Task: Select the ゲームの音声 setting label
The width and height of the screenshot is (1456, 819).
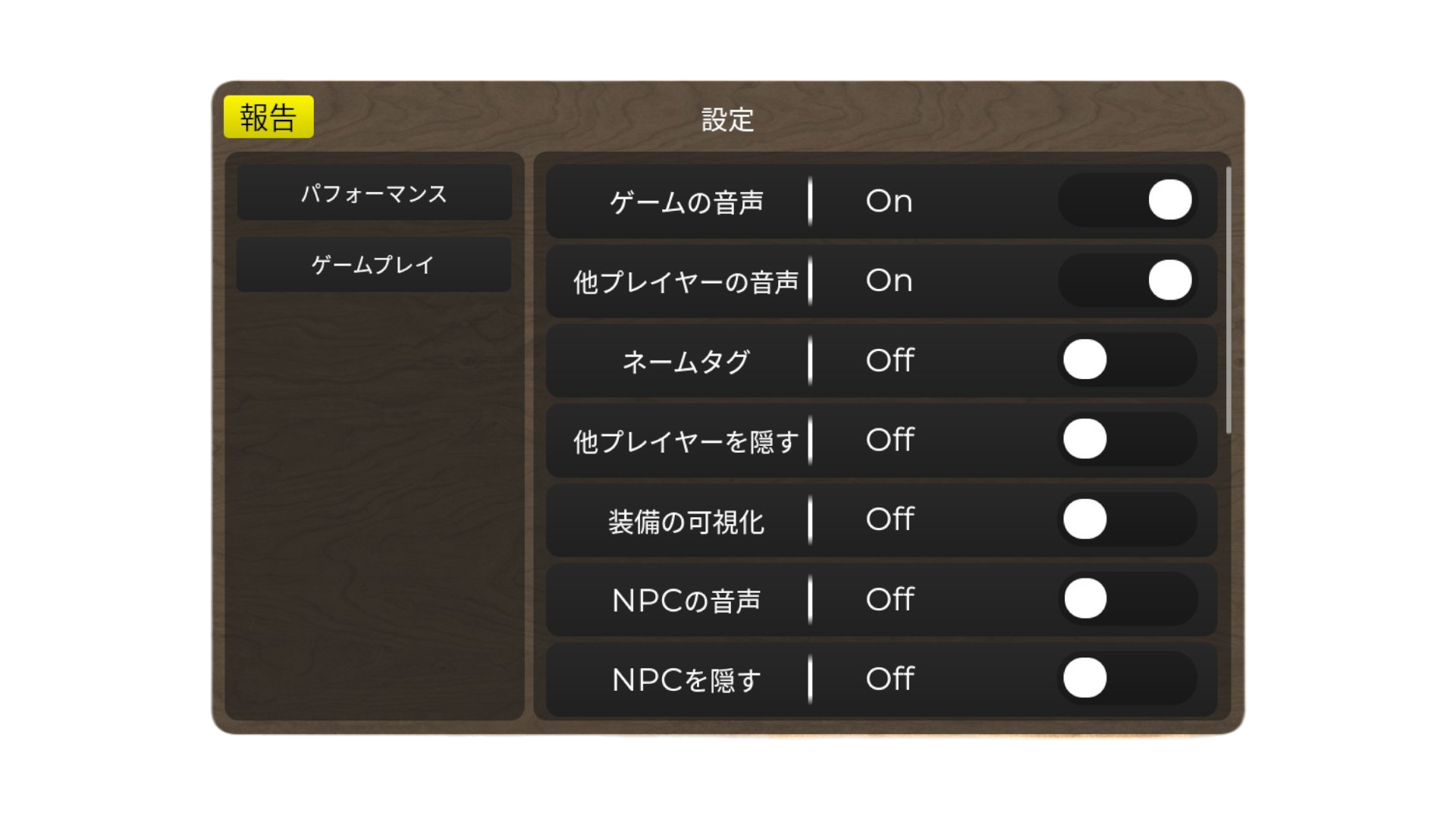Action: (686, 202)
